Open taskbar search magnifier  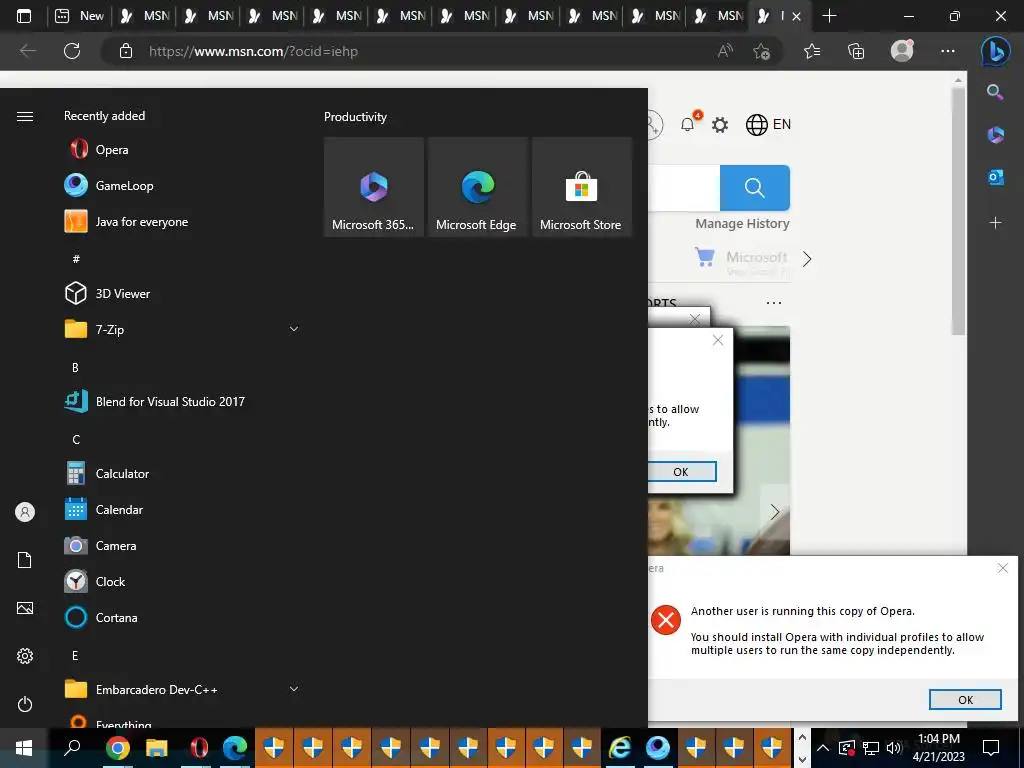coord(72,748)
